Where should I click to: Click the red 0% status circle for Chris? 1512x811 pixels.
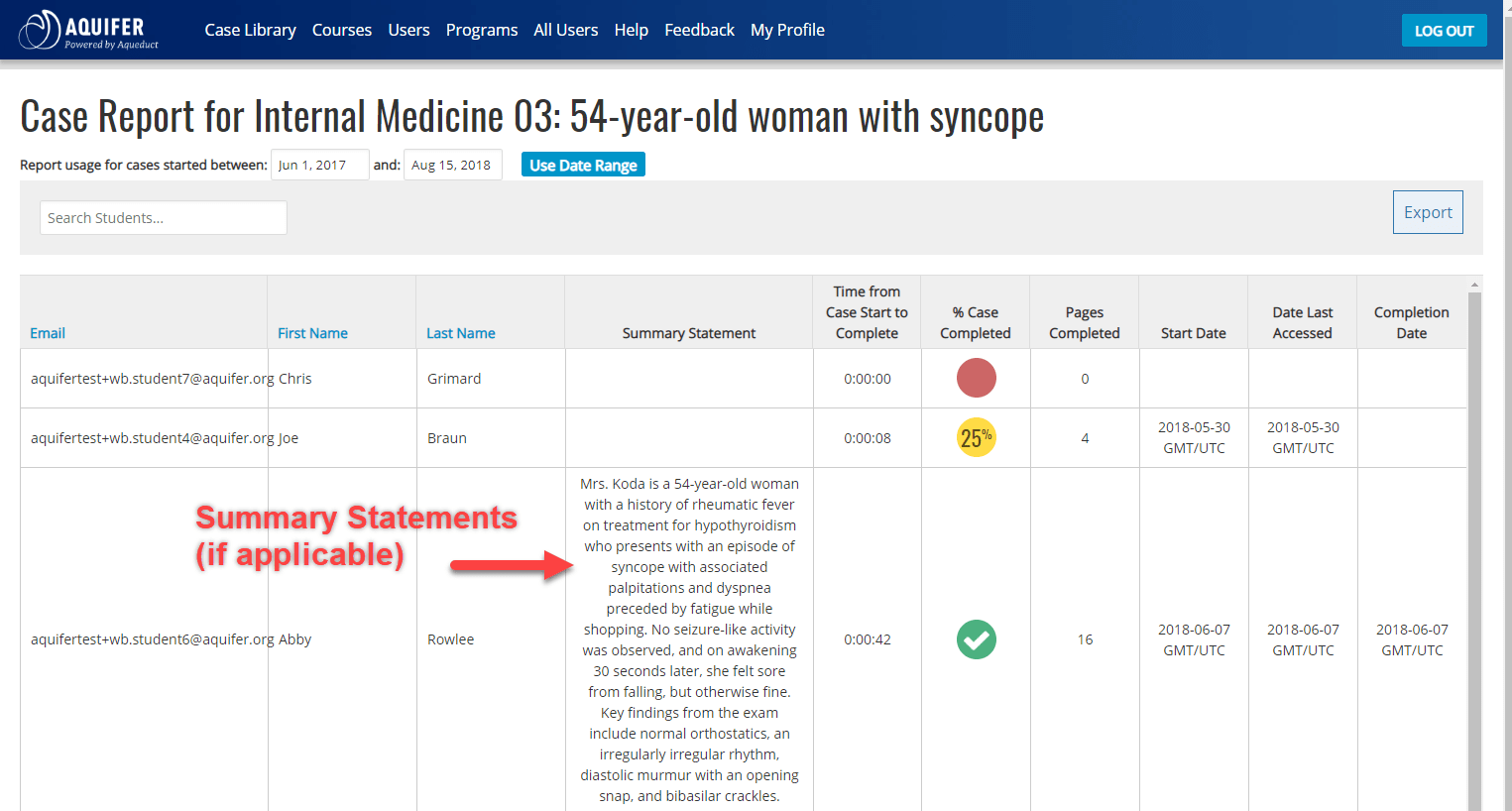point(976,378)
